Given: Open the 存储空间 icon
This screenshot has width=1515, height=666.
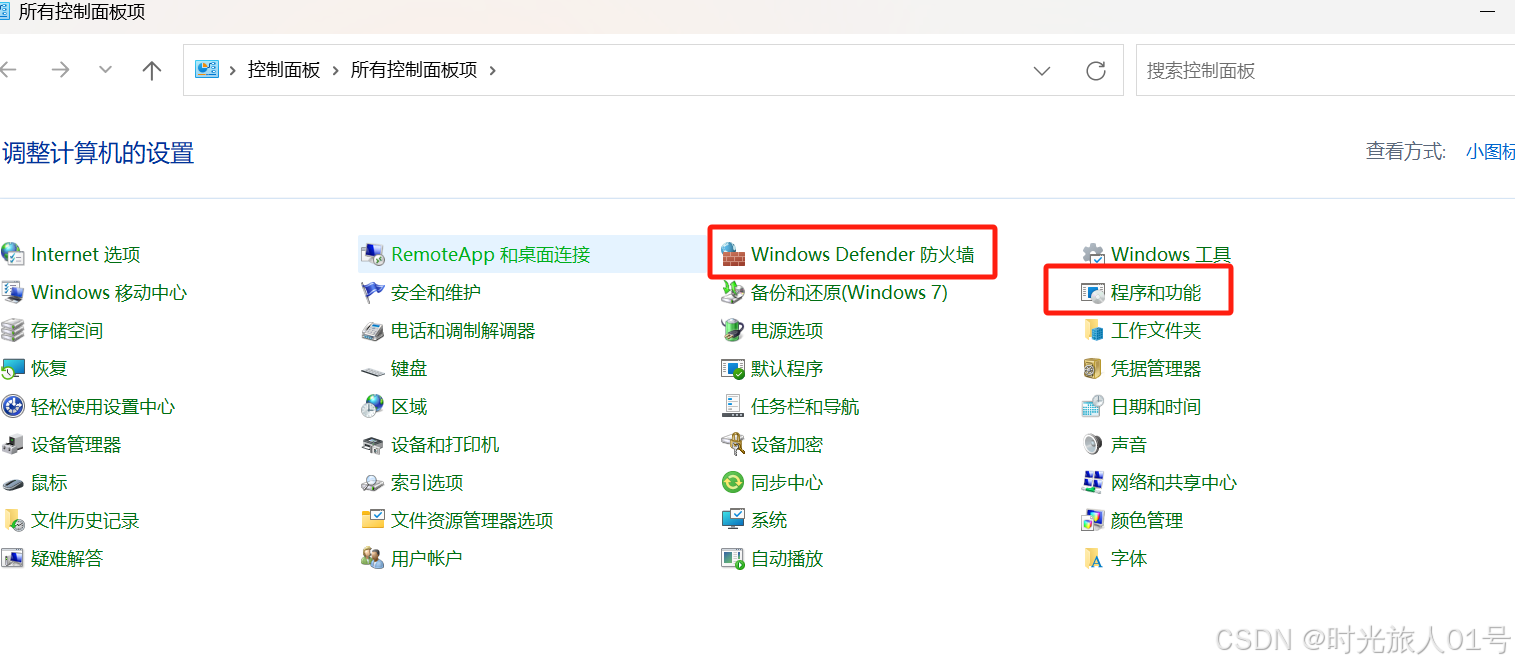Looking at the screenshot, I should pos(12,330).
